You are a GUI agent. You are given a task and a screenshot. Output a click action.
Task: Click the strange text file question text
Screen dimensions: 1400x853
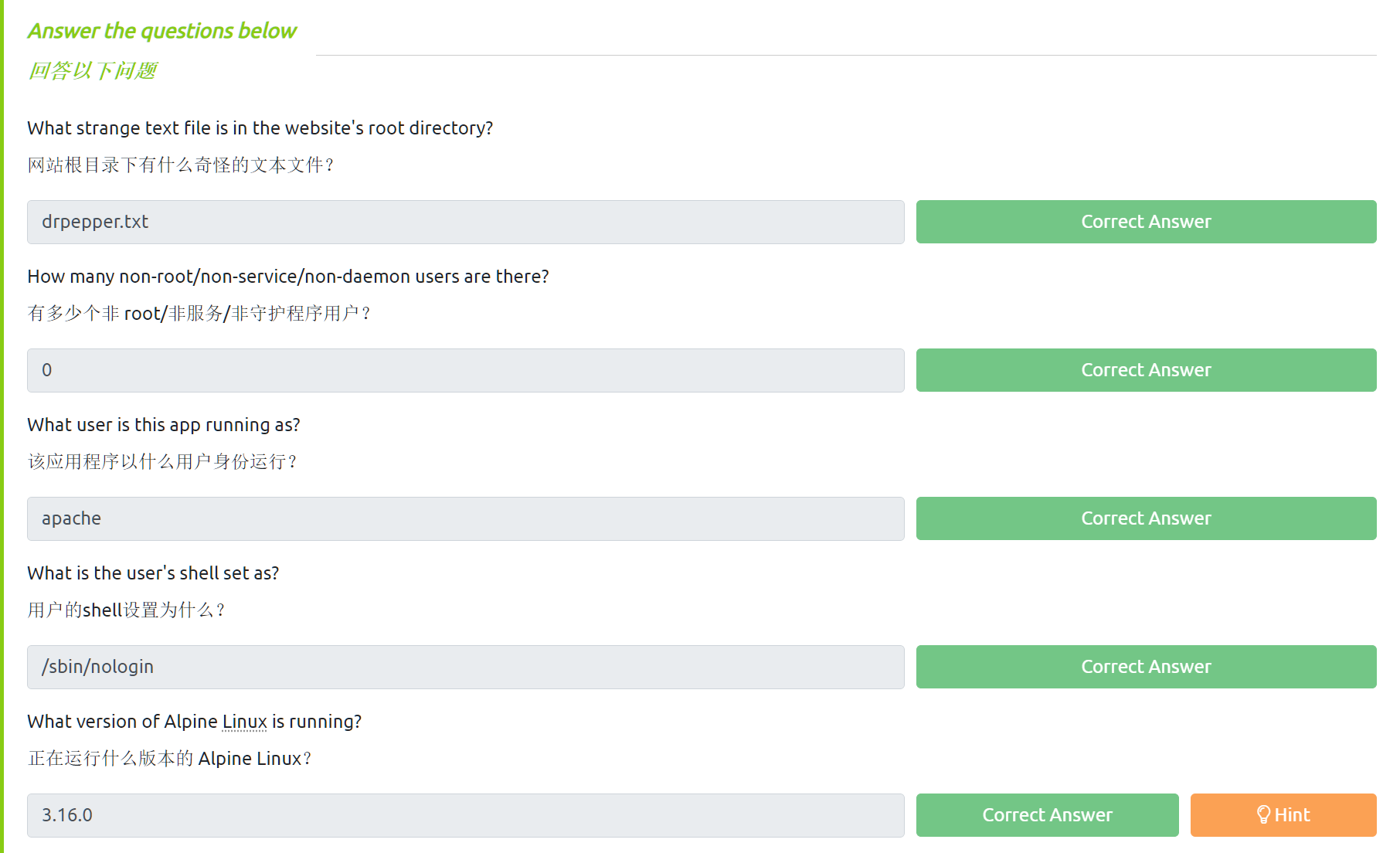260,128
